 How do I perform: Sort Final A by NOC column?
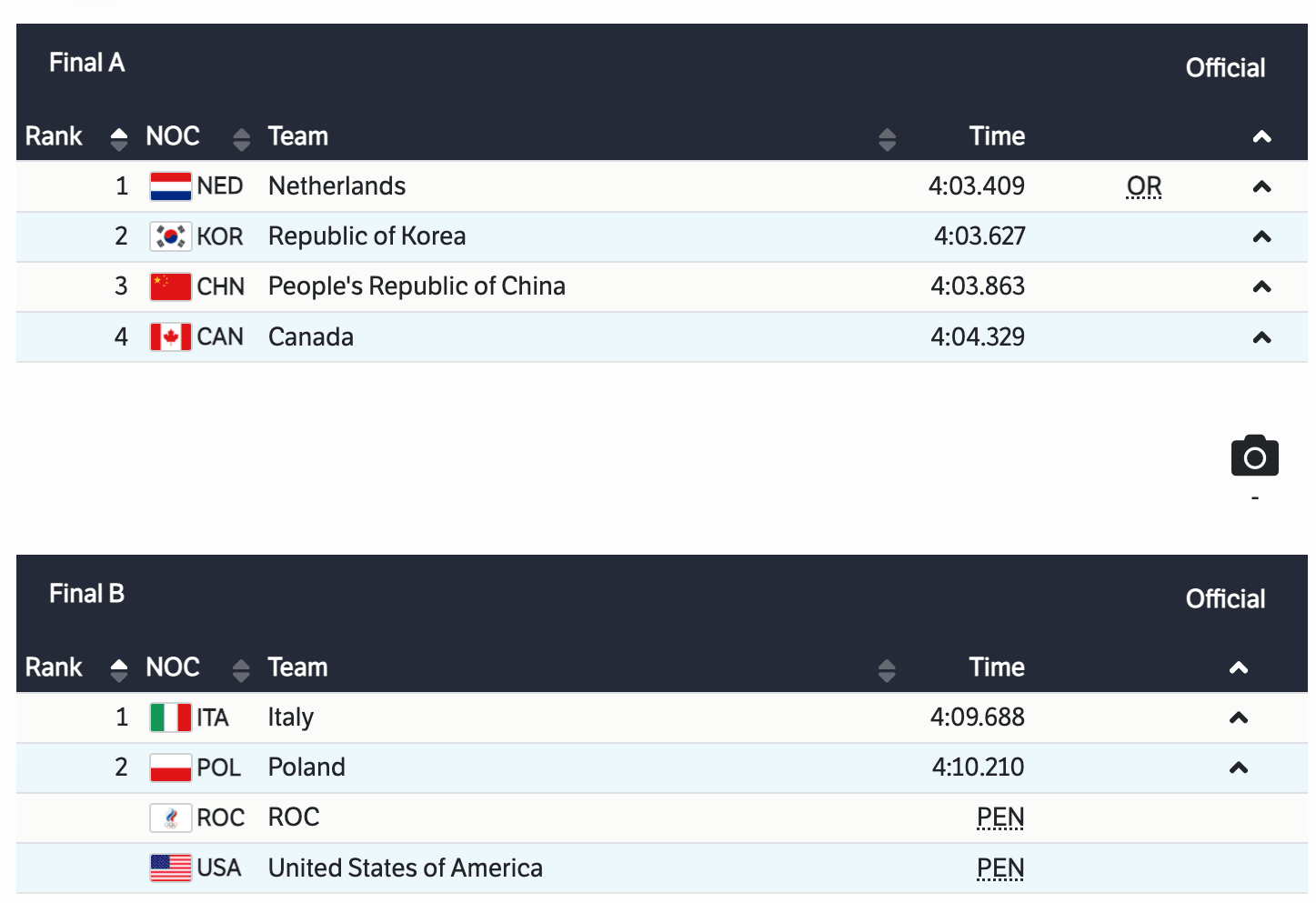click(241, 138)
